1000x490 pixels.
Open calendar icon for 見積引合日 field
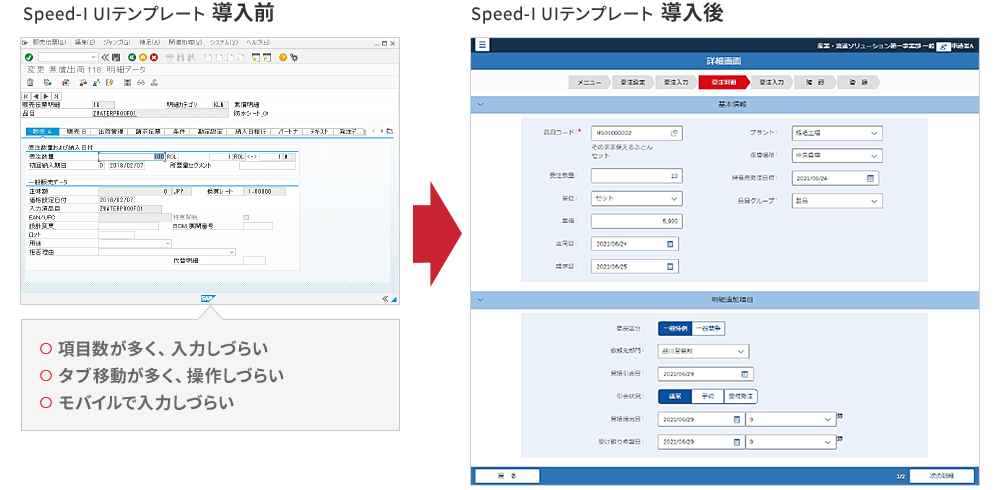(744, 375)
